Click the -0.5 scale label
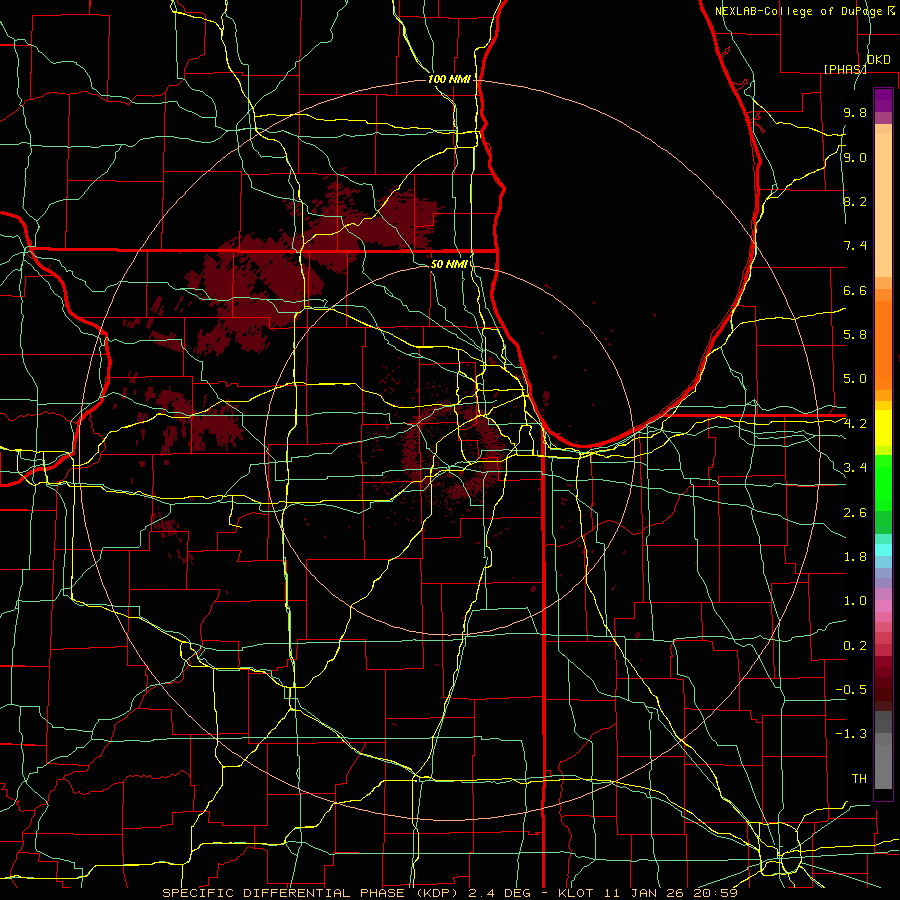 (851, 690)
